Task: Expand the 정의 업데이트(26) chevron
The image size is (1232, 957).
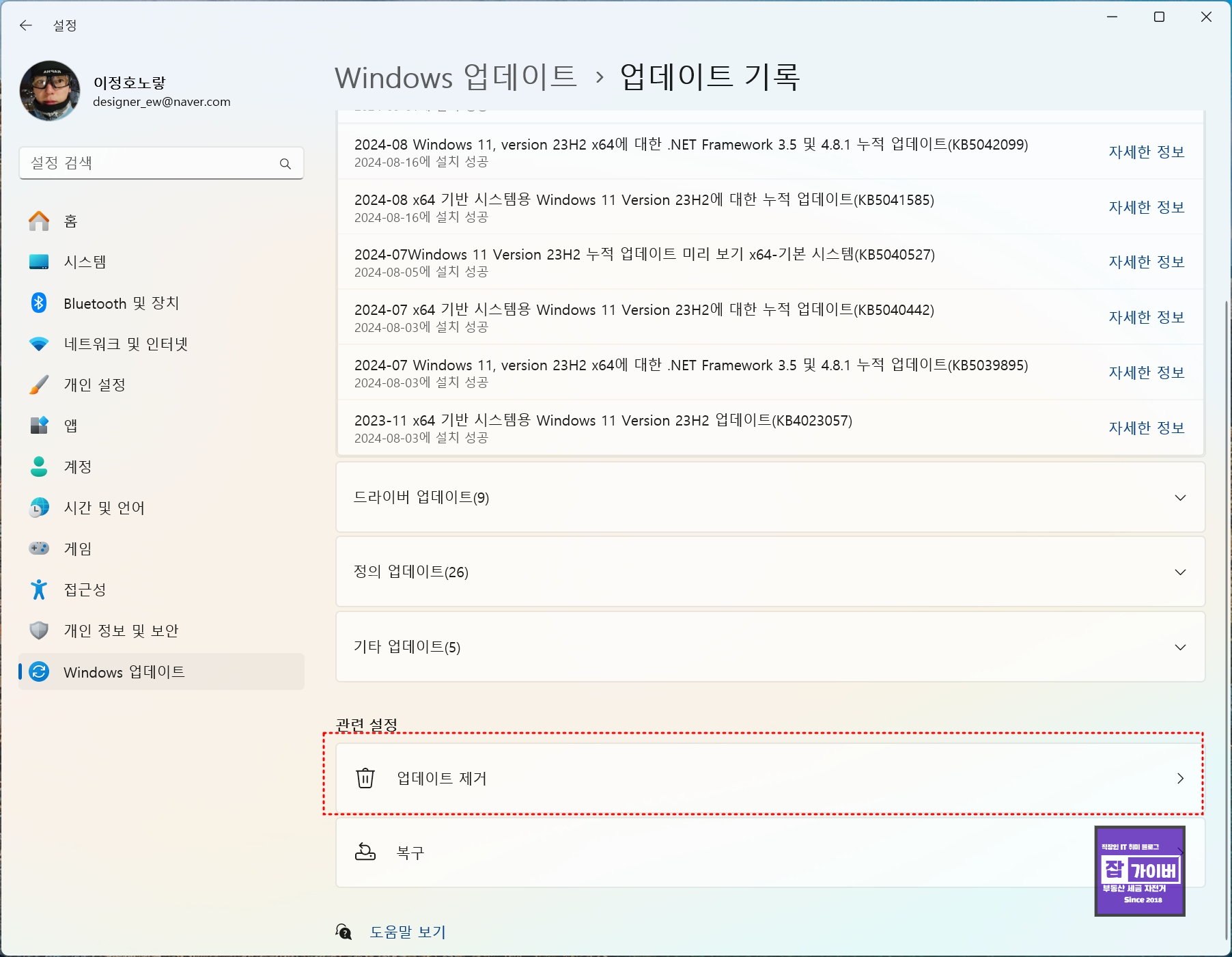Action: point(1180,572)
